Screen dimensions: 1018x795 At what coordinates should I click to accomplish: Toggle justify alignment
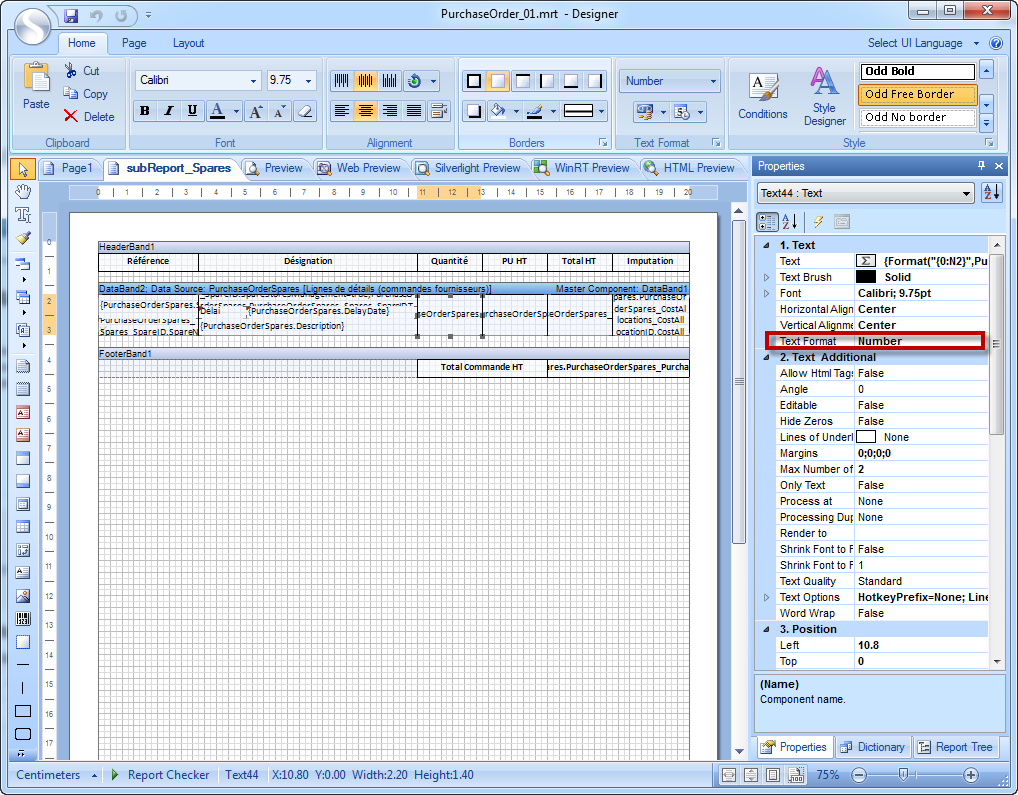point(414,112)
